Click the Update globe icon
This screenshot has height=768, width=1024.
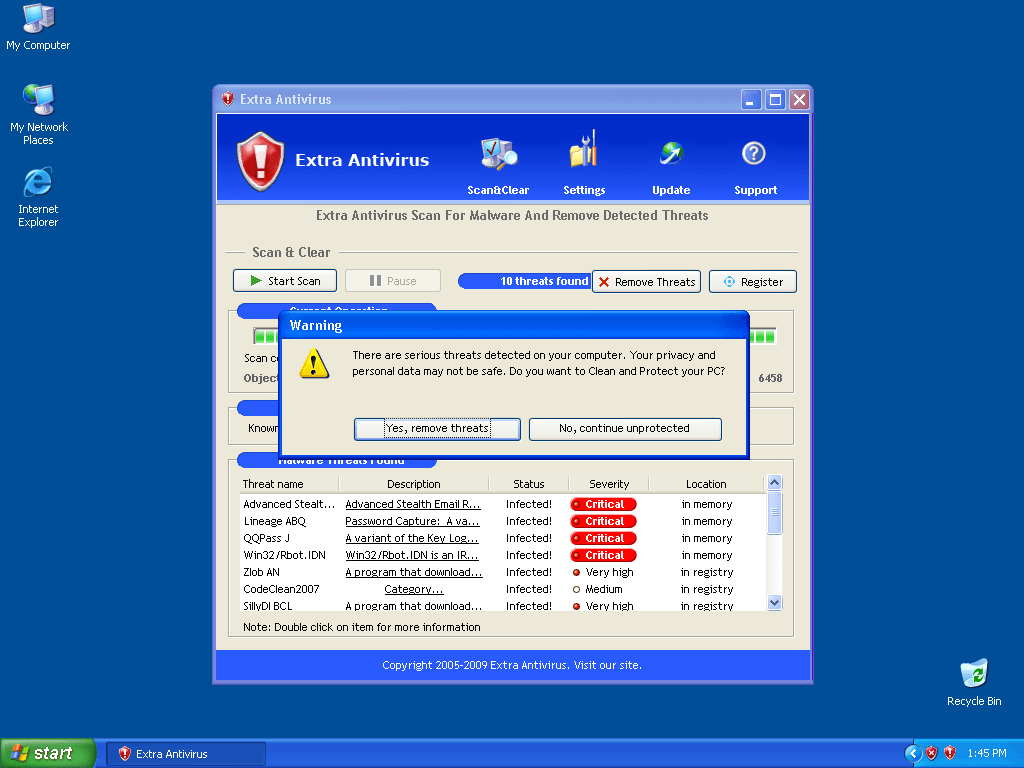tap(670, 155)
